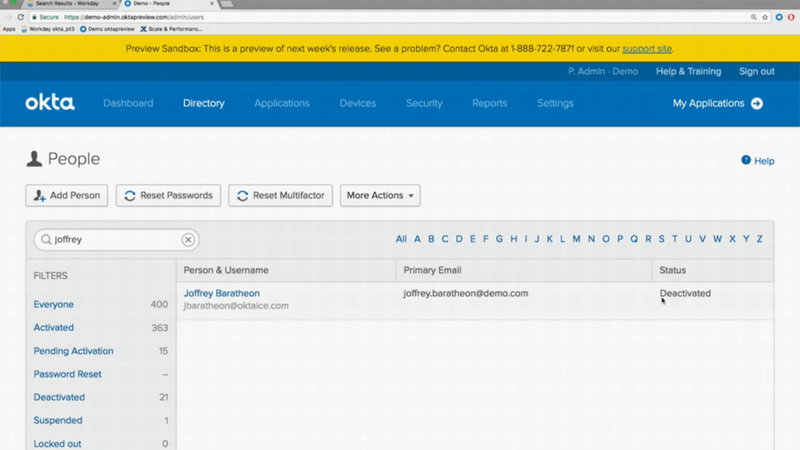Click the Add Person button
Screen dimensions: 800x450
(x=67, y=195)
